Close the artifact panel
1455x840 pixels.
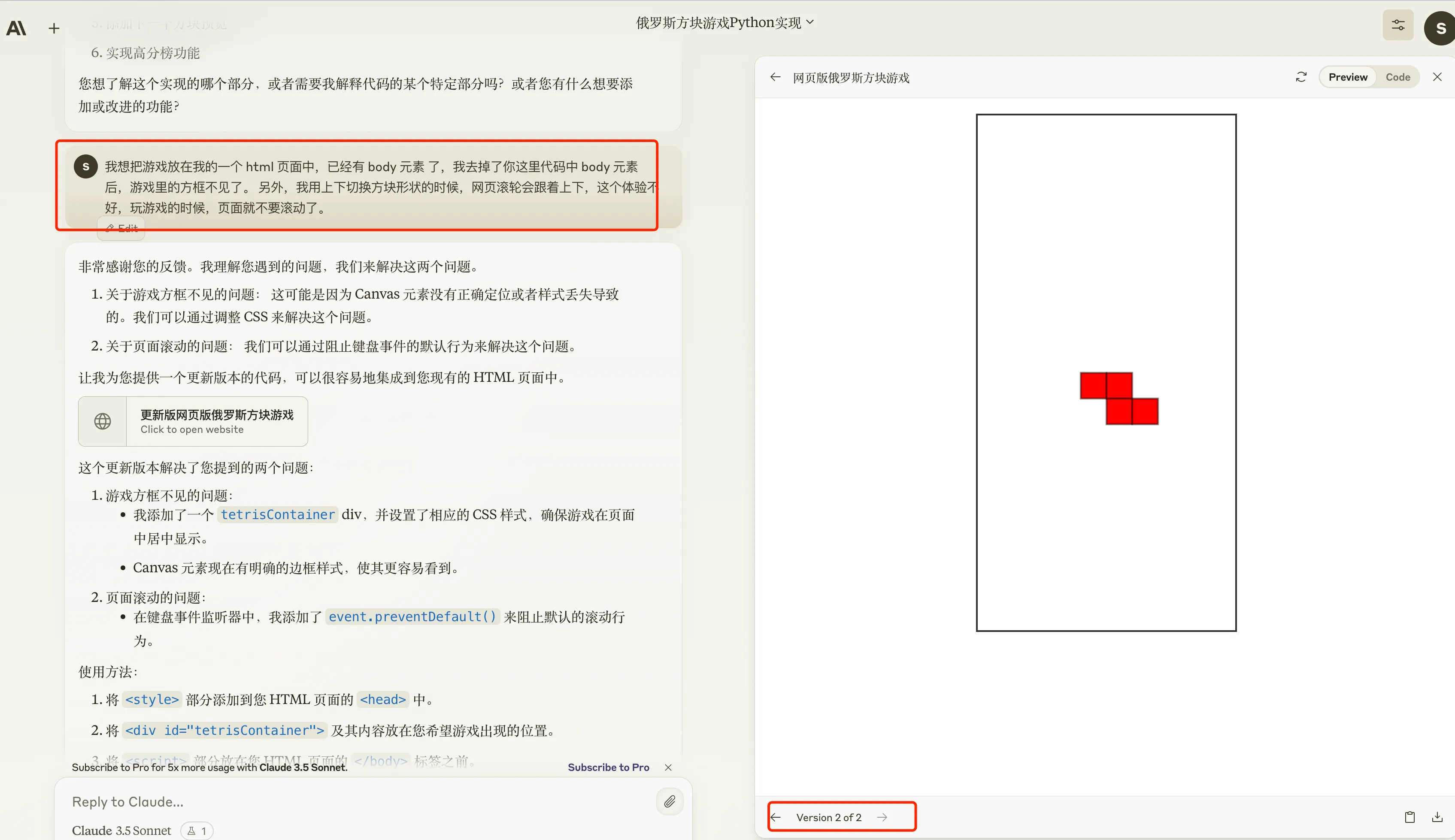coord(1437,77)
